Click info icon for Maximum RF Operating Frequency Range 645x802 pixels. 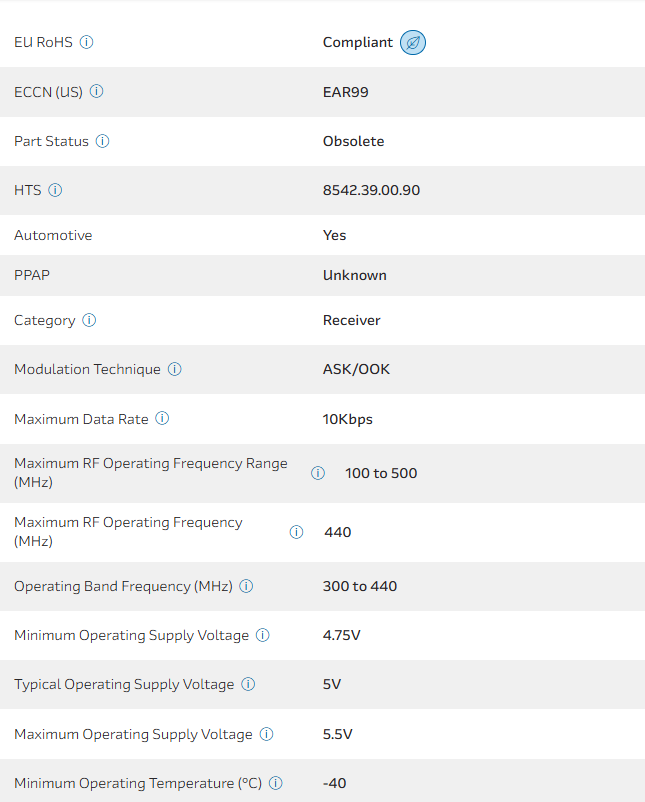[318, 473]
